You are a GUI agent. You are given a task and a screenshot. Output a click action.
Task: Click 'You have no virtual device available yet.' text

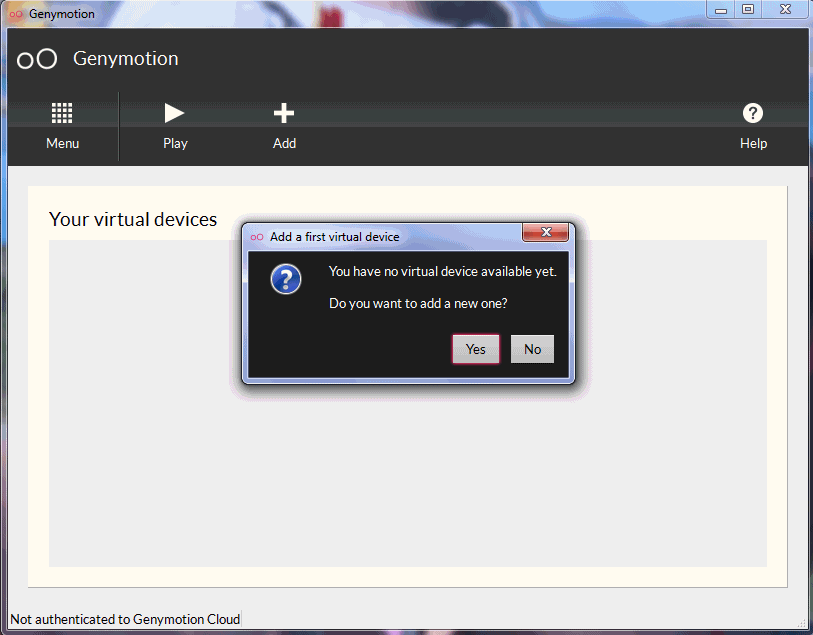(443, 272)
